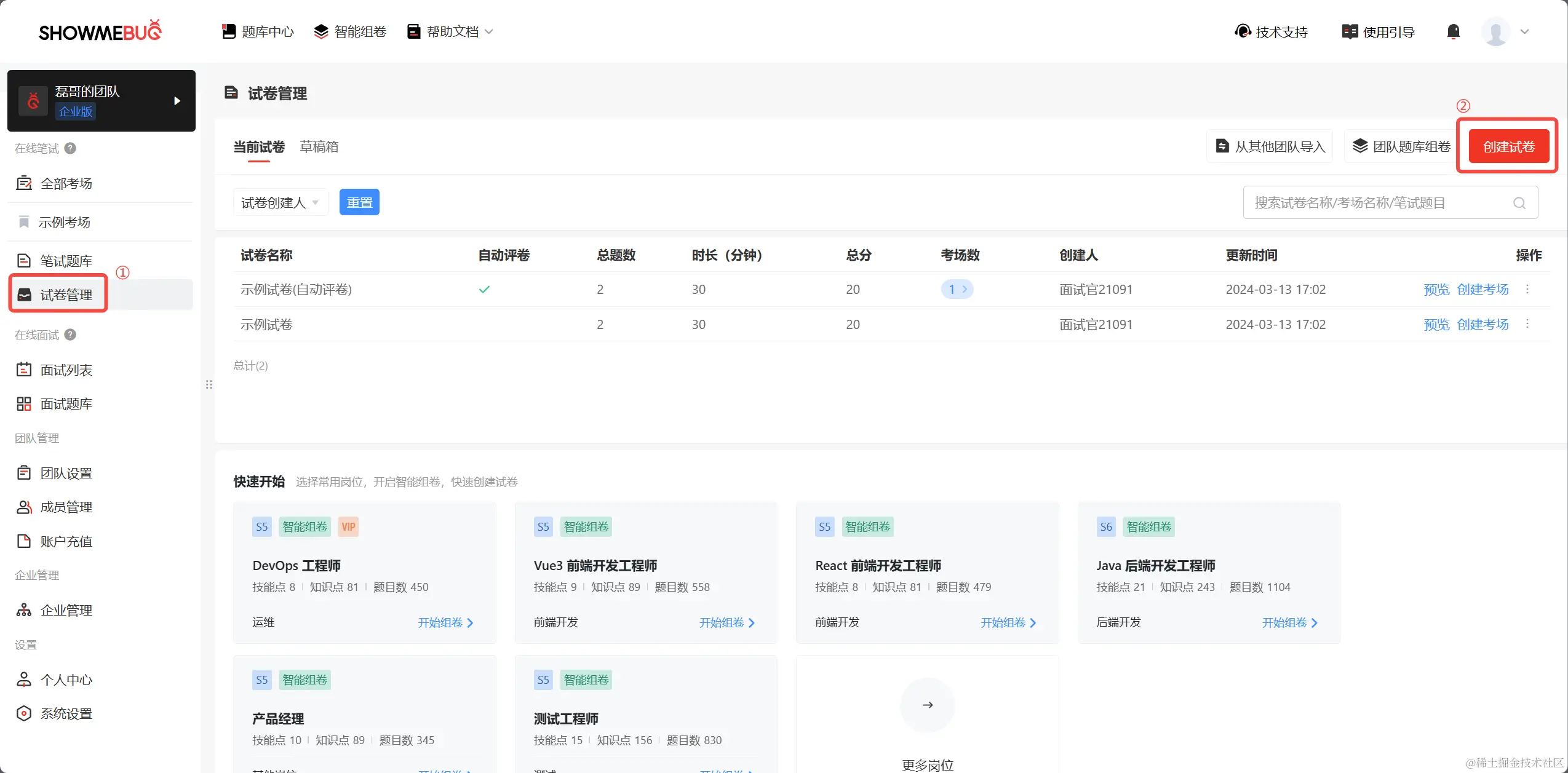Screen dimensions: 1568x773
Task: Click 开始组卷 on DevOps 工程师 card
Action: coord(445,622)
